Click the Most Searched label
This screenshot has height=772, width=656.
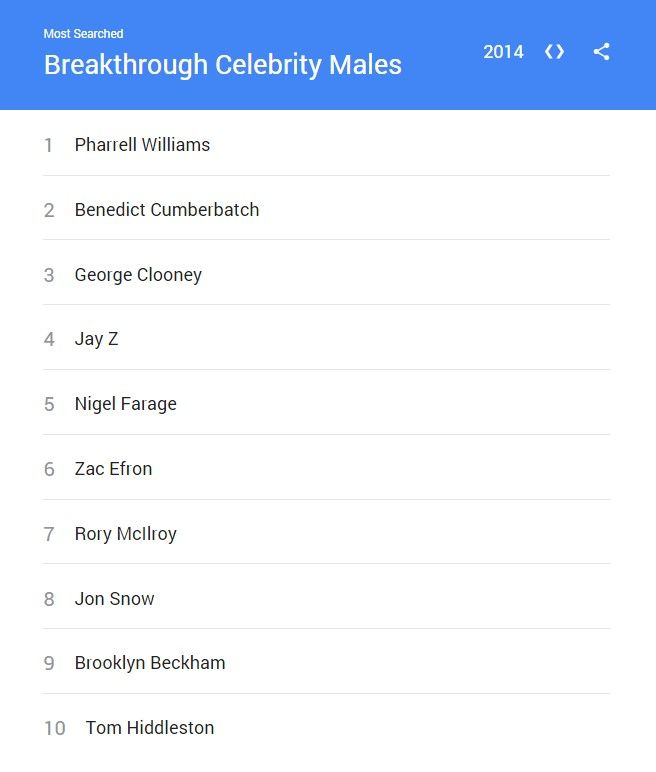click(x=83, y=33)
